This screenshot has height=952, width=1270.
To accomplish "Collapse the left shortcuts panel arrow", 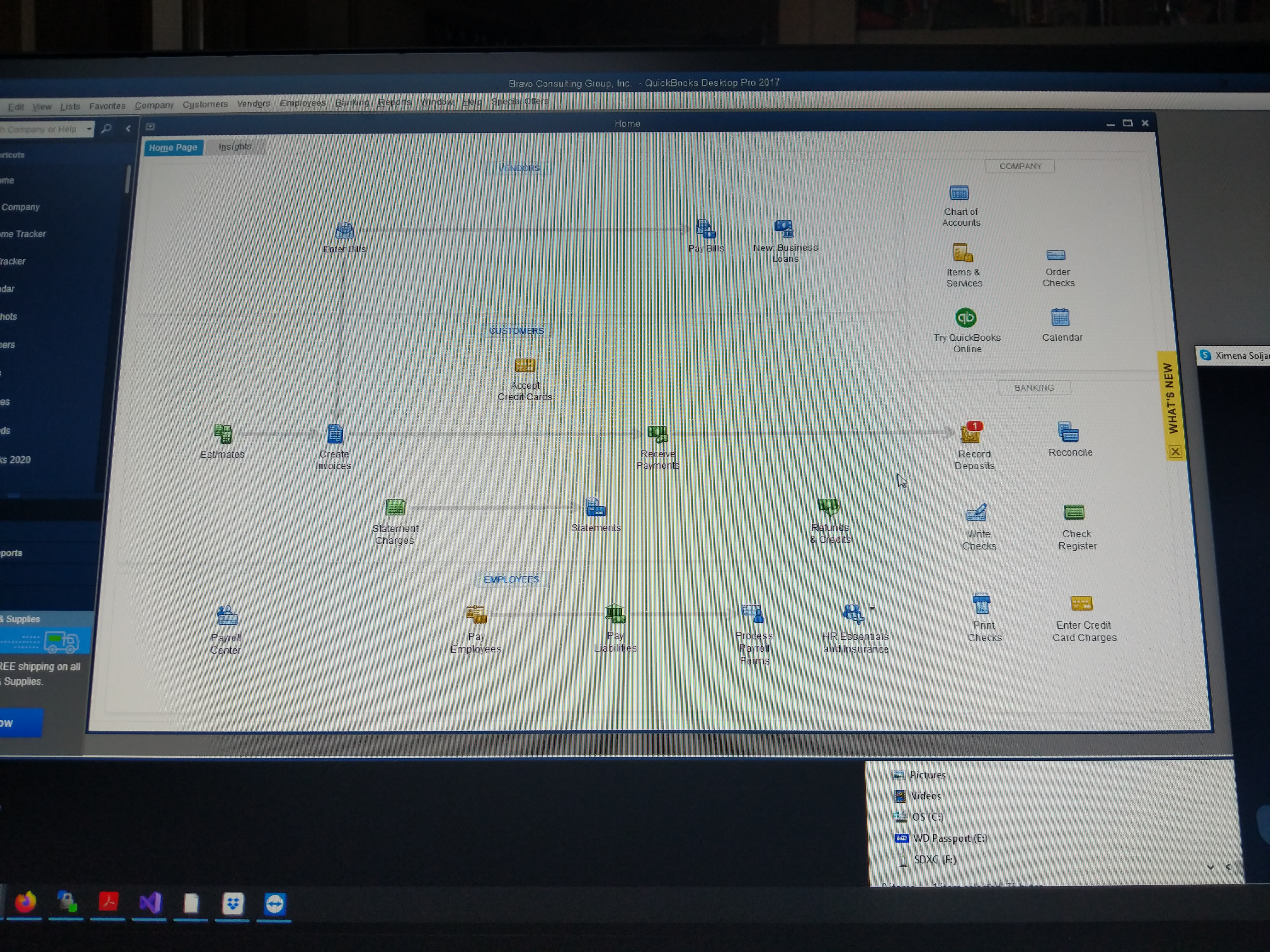I will coord(128,128).
